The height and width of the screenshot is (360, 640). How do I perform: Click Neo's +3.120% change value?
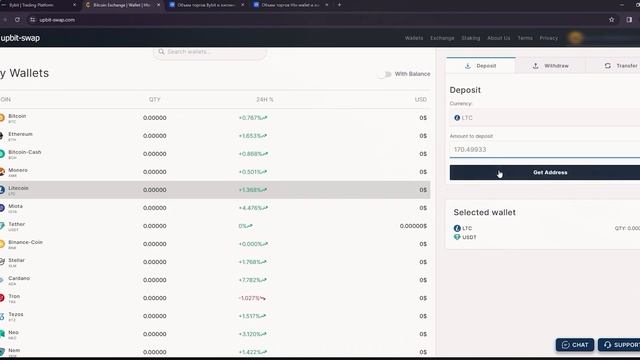point(253,334)
